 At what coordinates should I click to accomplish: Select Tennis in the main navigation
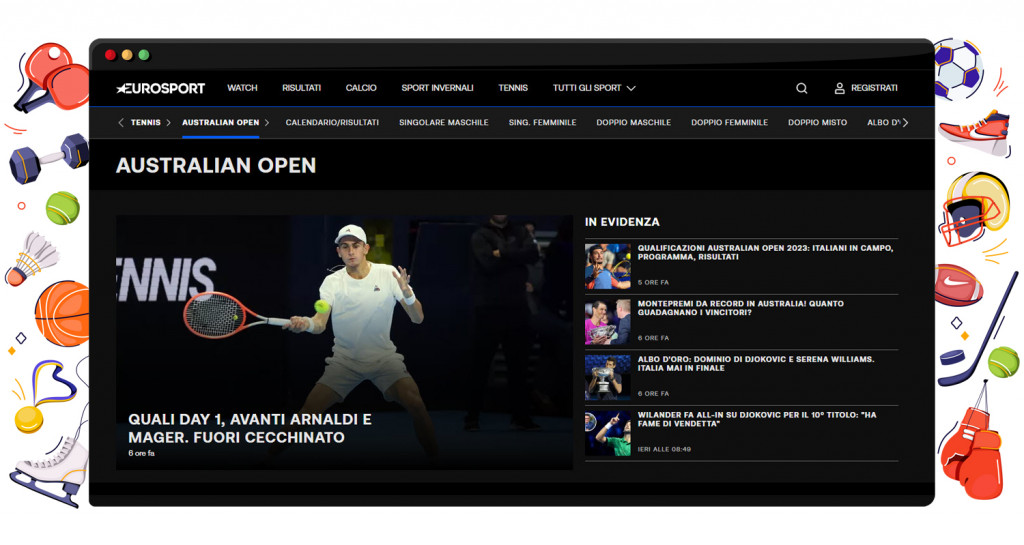tap(513, 88)
